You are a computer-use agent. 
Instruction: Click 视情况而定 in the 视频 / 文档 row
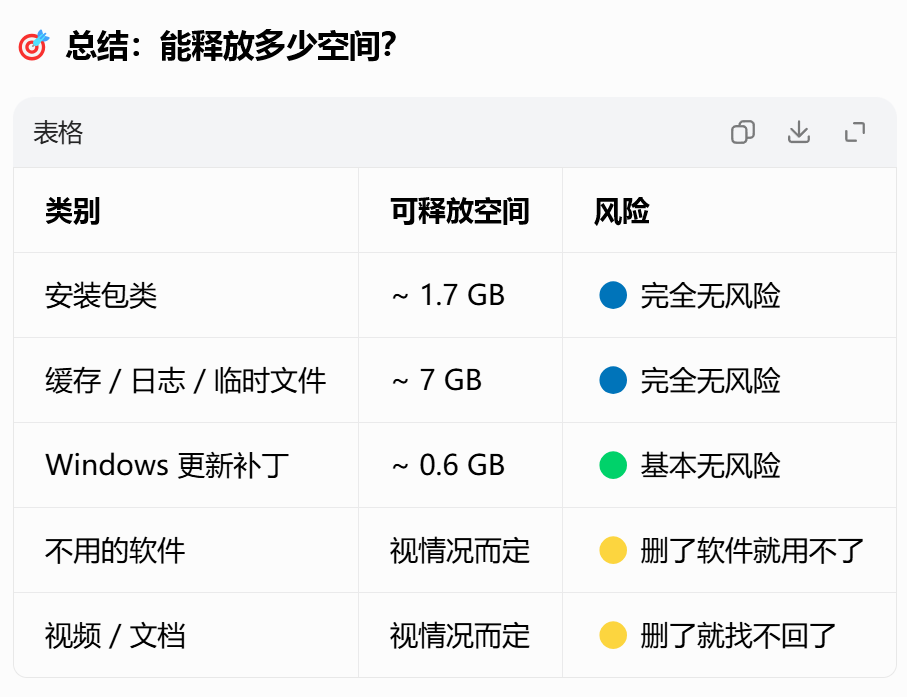[x=460, y=636]
